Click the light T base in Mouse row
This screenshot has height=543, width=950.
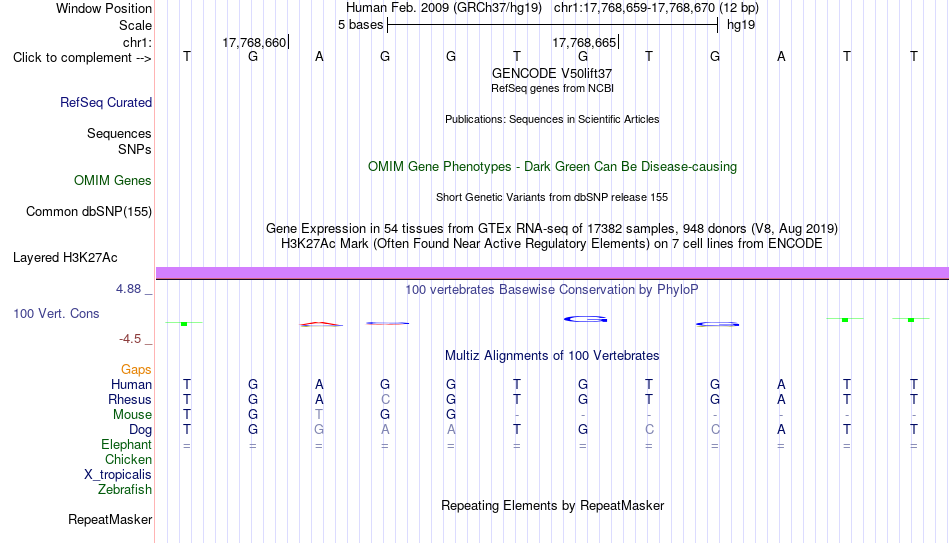(x=319, y=415)
